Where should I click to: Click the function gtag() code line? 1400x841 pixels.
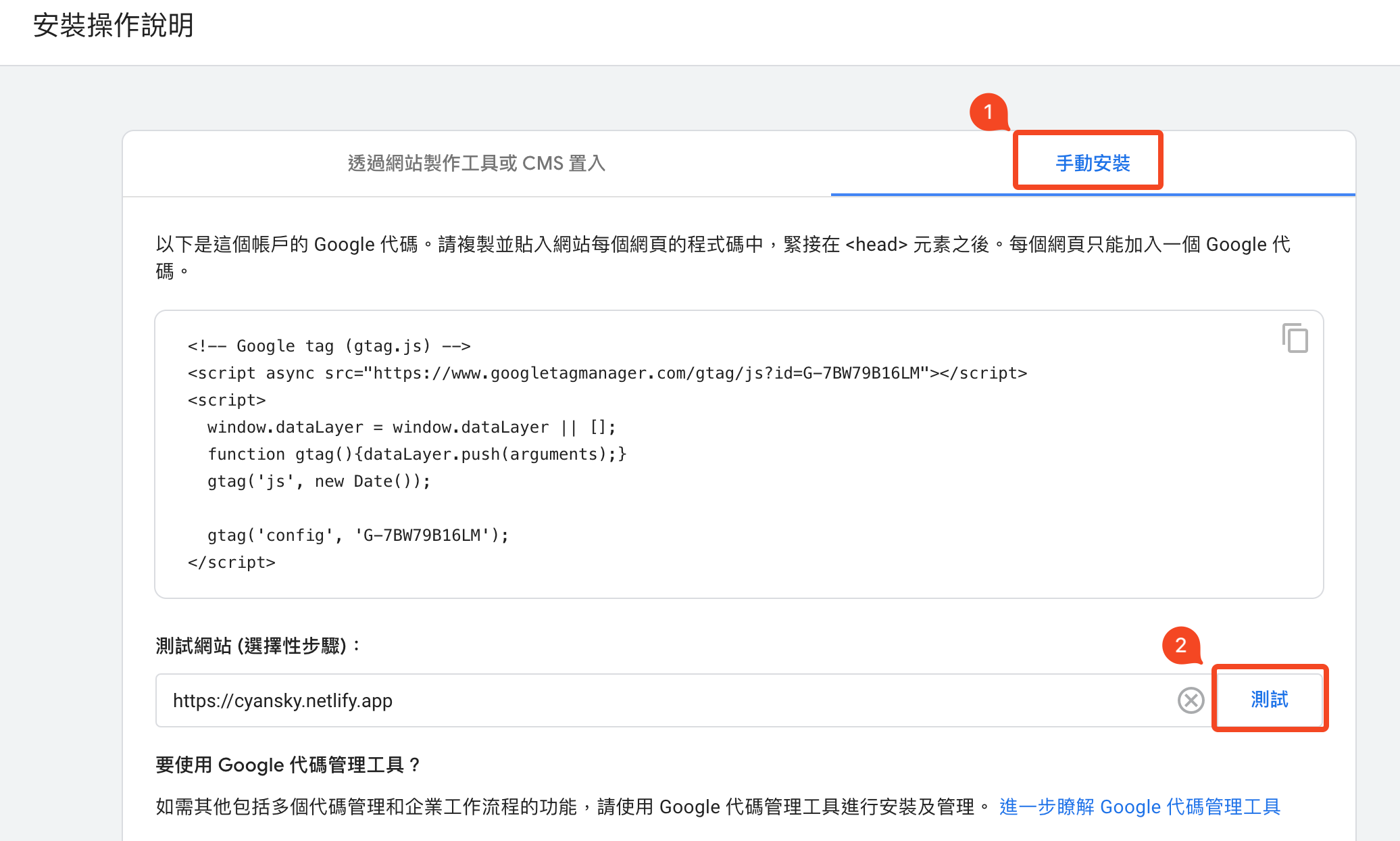tap(417, 454)
